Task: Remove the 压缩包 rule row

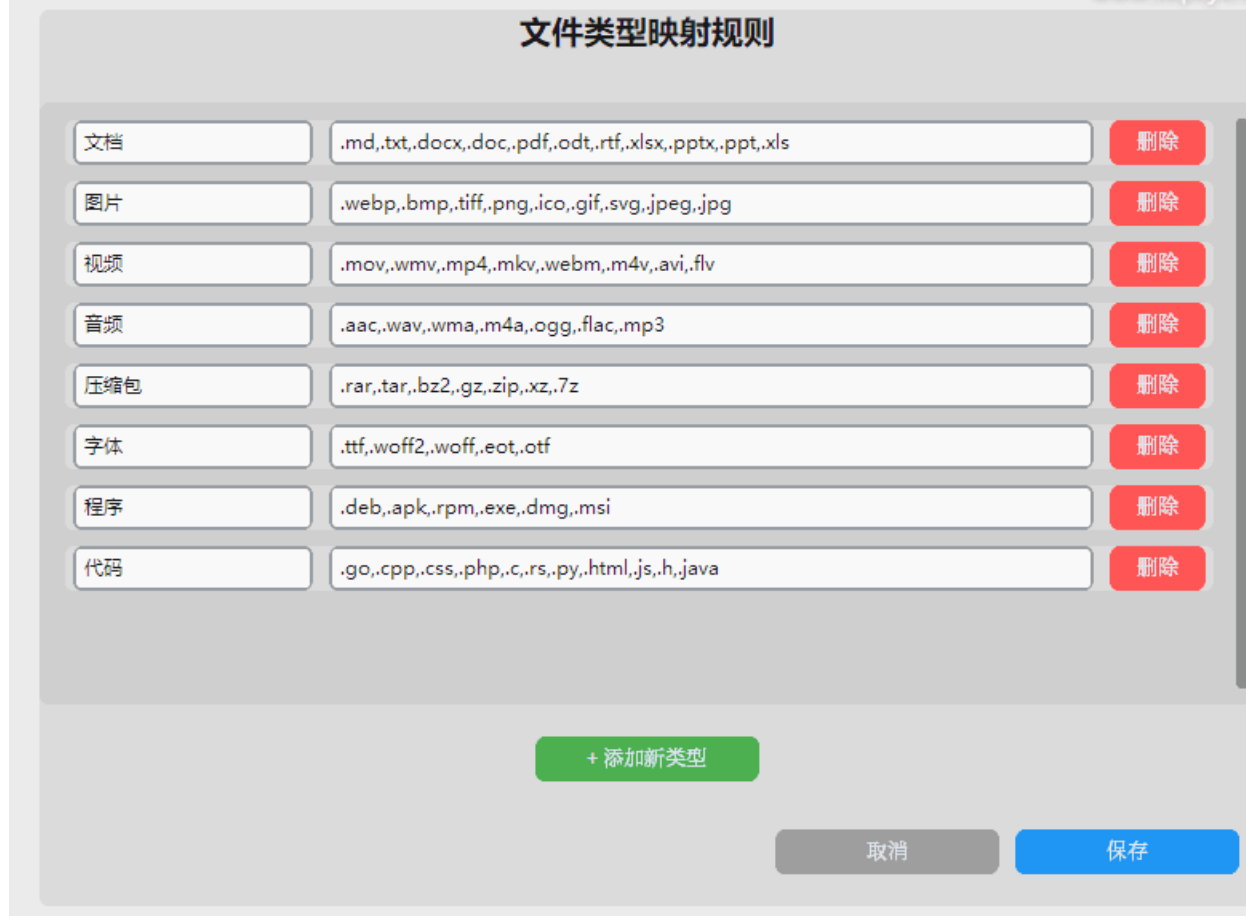Action: click(1157, 385)
